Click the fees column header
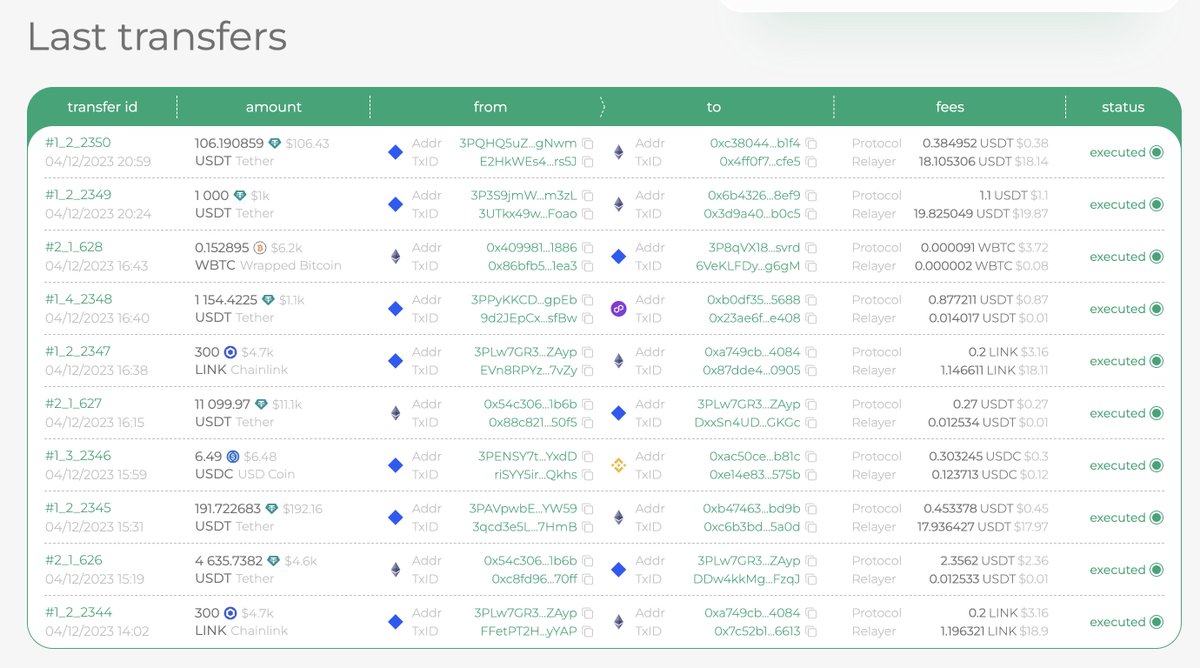 click(950, 107)
